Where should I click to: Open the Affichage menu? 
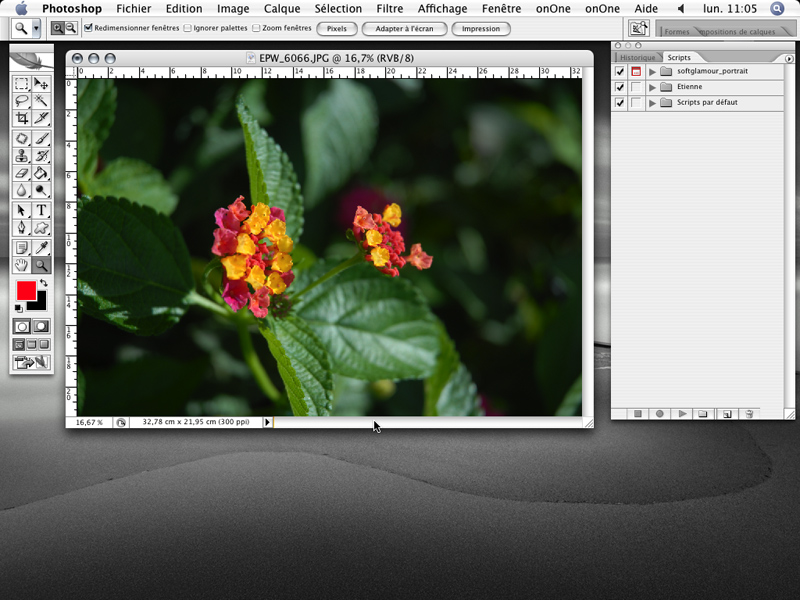pyautogui.click(x=442, y=9)
